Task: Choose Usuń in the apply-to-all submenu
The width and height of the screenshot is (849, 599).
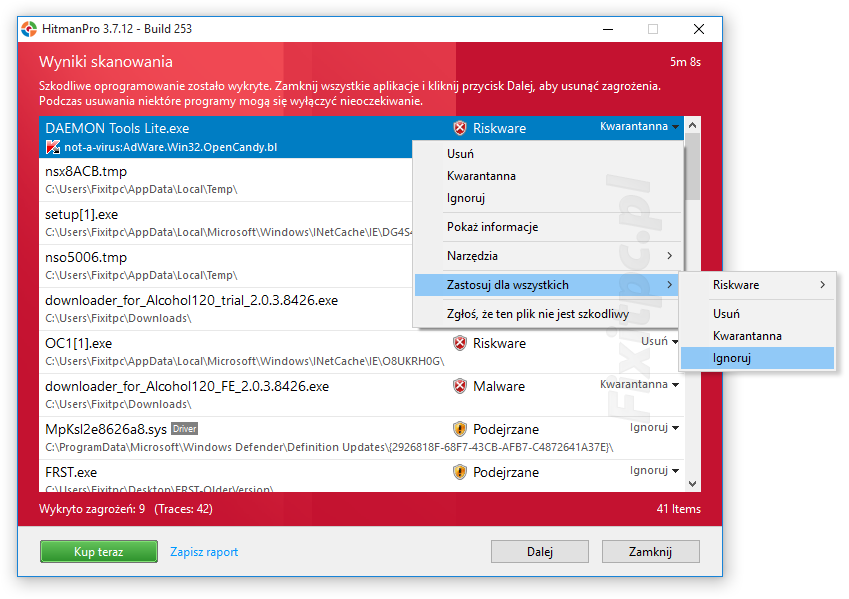Action: 757,314
